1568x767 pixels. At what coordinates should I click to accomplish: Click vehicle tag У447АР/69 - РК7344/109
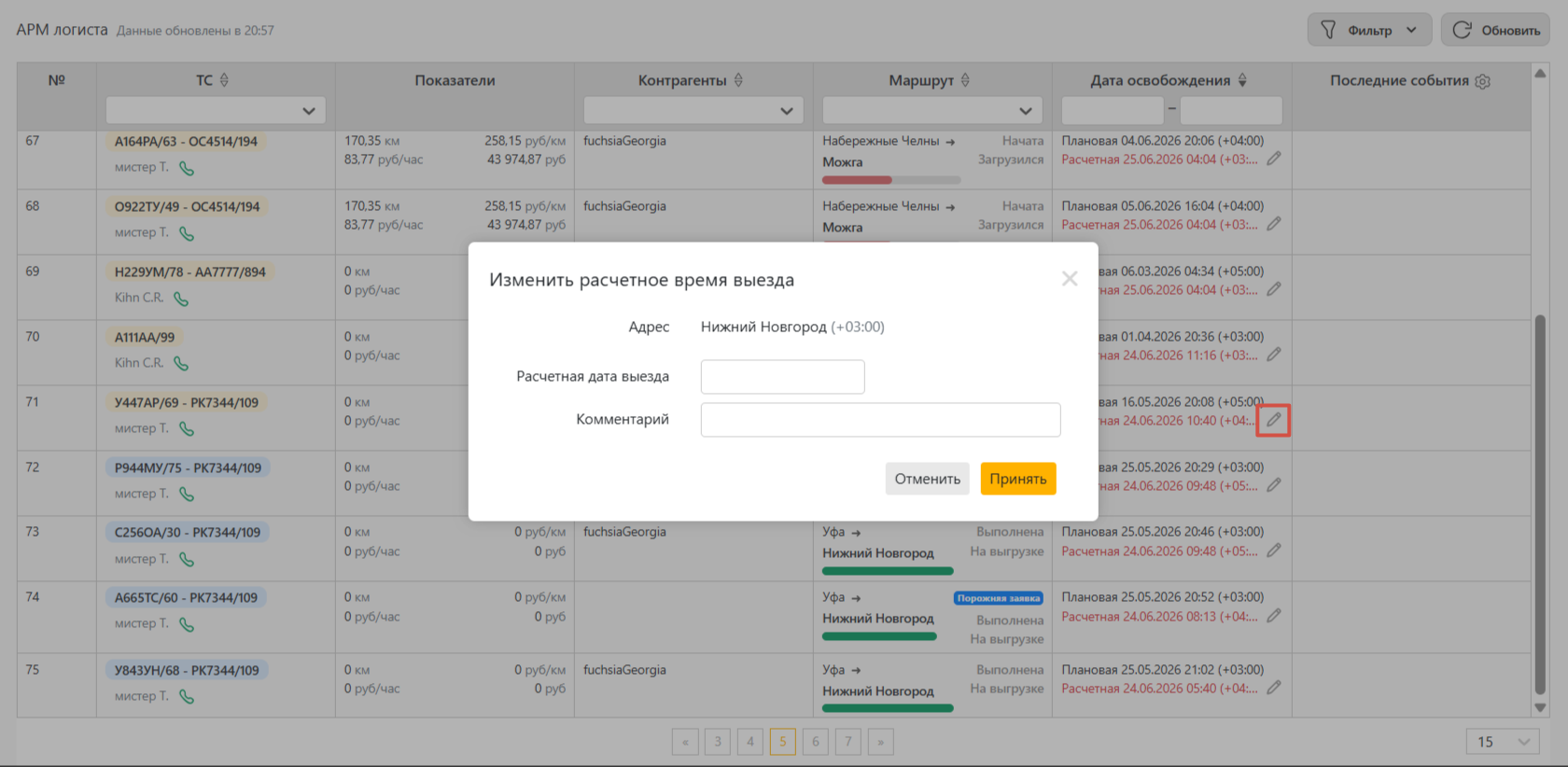point(187,402)
